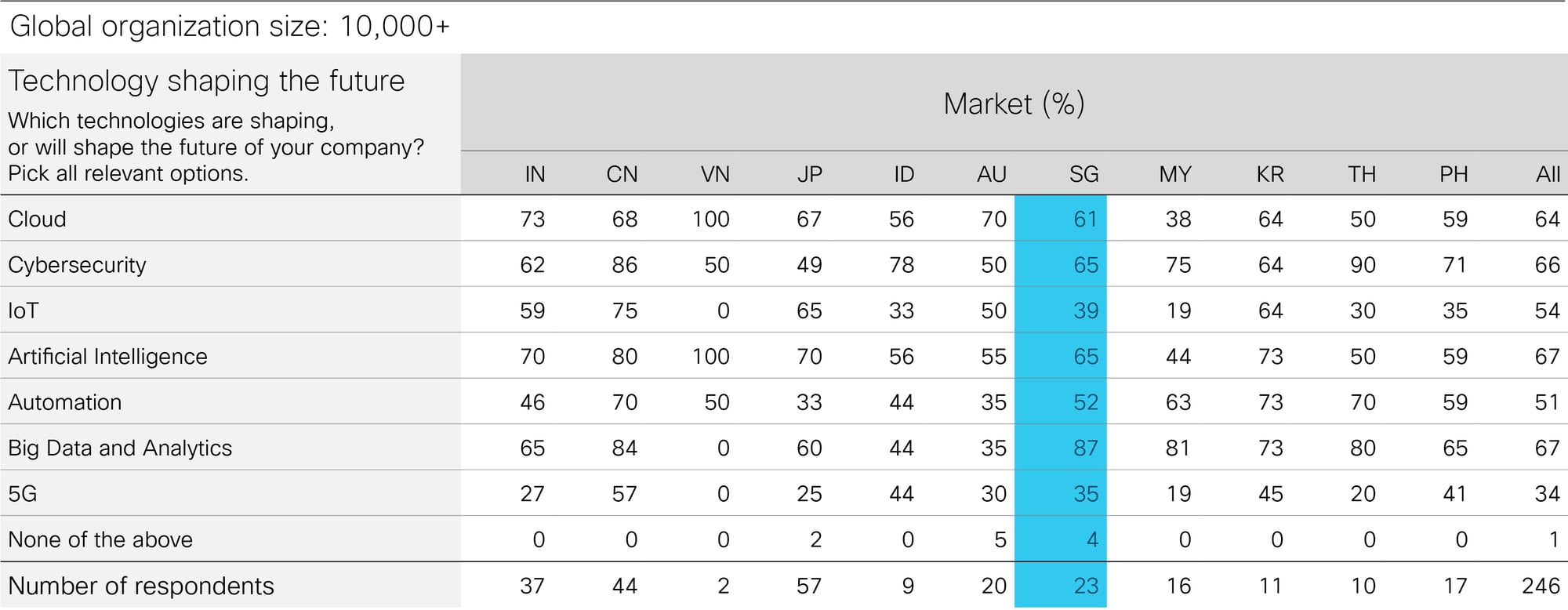This screenshot has width=1568, height=610.
Task: Click the highlighted SG respondents value 23
Action: click(1085, 586)
